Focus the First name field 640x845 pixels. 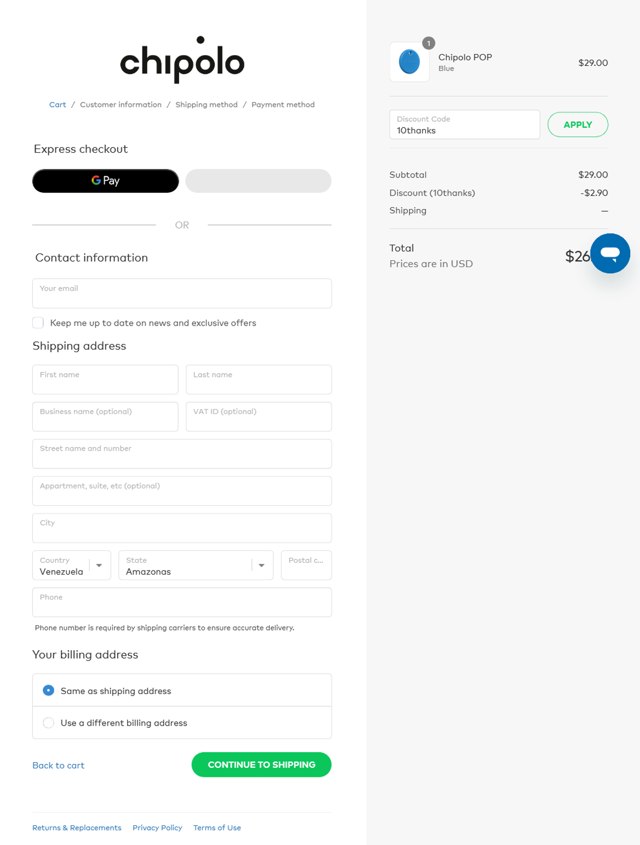(106, 379)
